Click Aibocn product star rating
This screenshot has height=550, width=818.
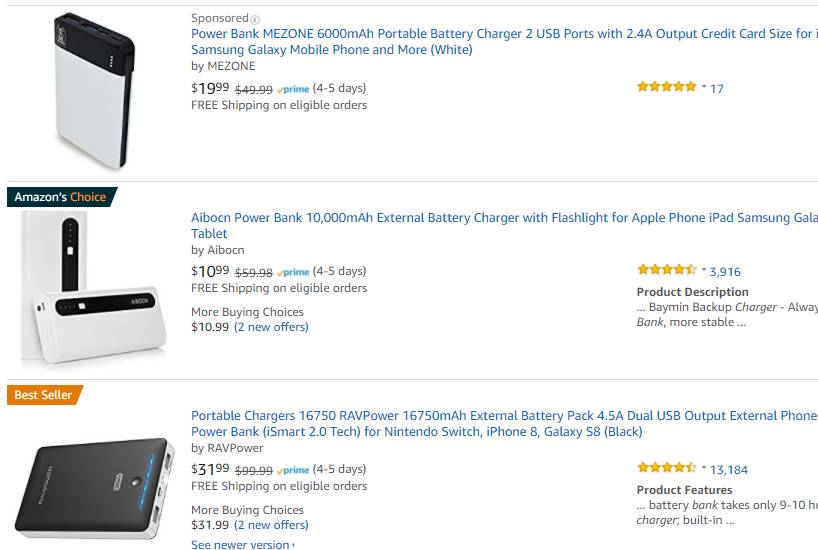[666, 270]
